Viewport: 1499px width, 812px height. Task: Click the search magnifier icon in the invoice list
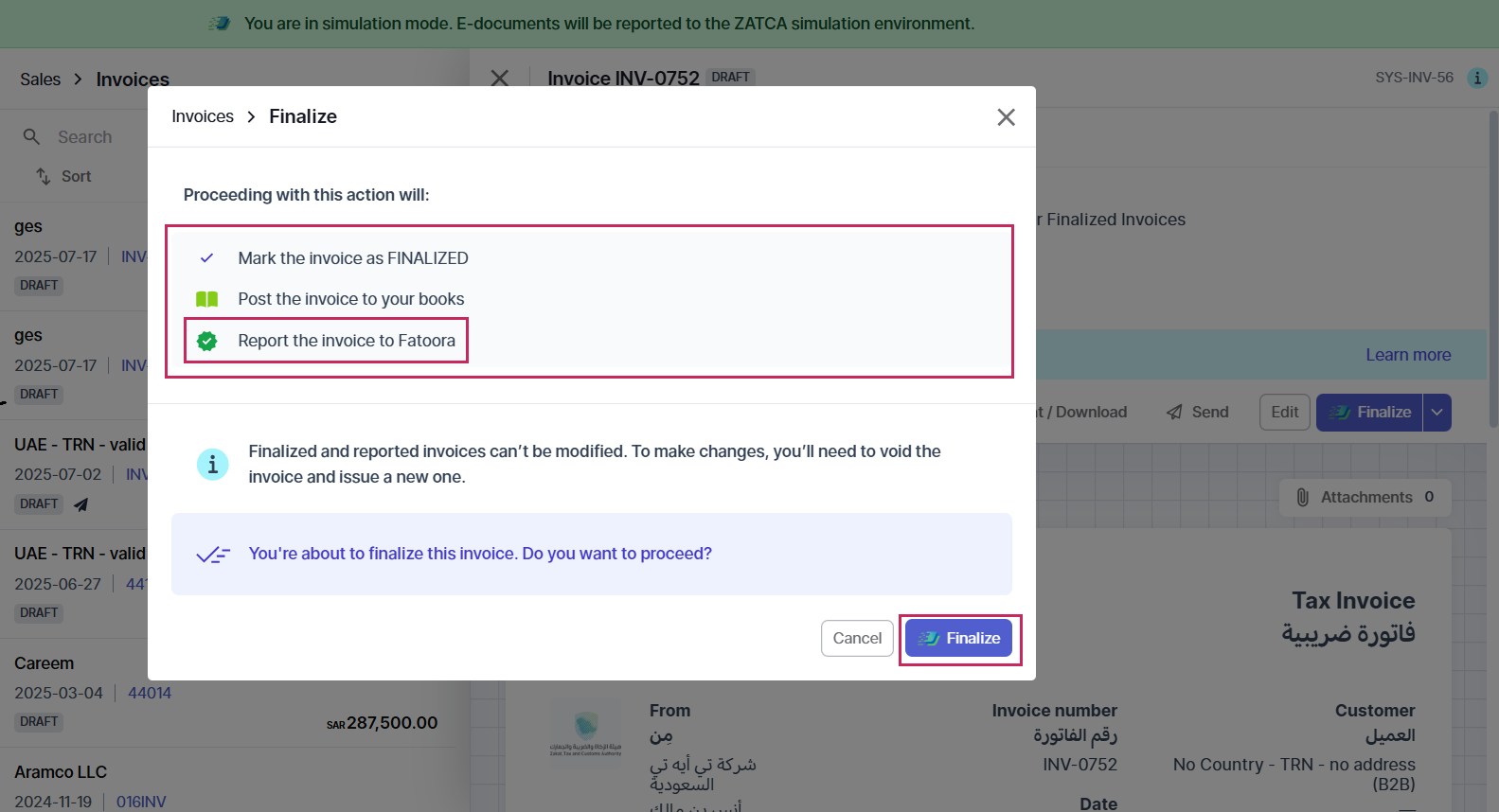(x=31, y=137)
